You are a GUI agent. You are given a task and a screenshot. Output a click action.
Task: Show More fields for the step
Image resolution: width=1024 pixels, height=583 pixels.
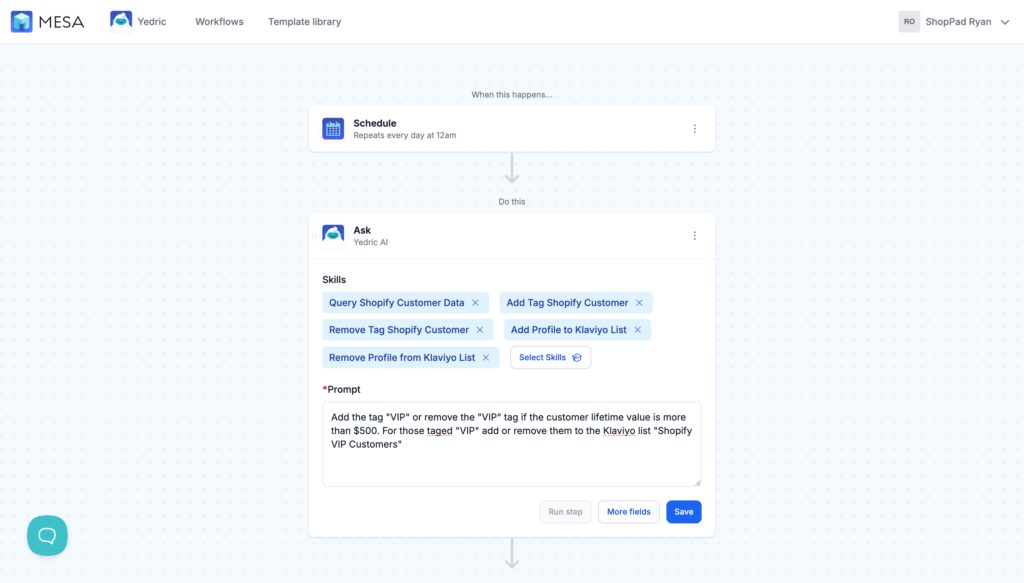tap(628, 512)
